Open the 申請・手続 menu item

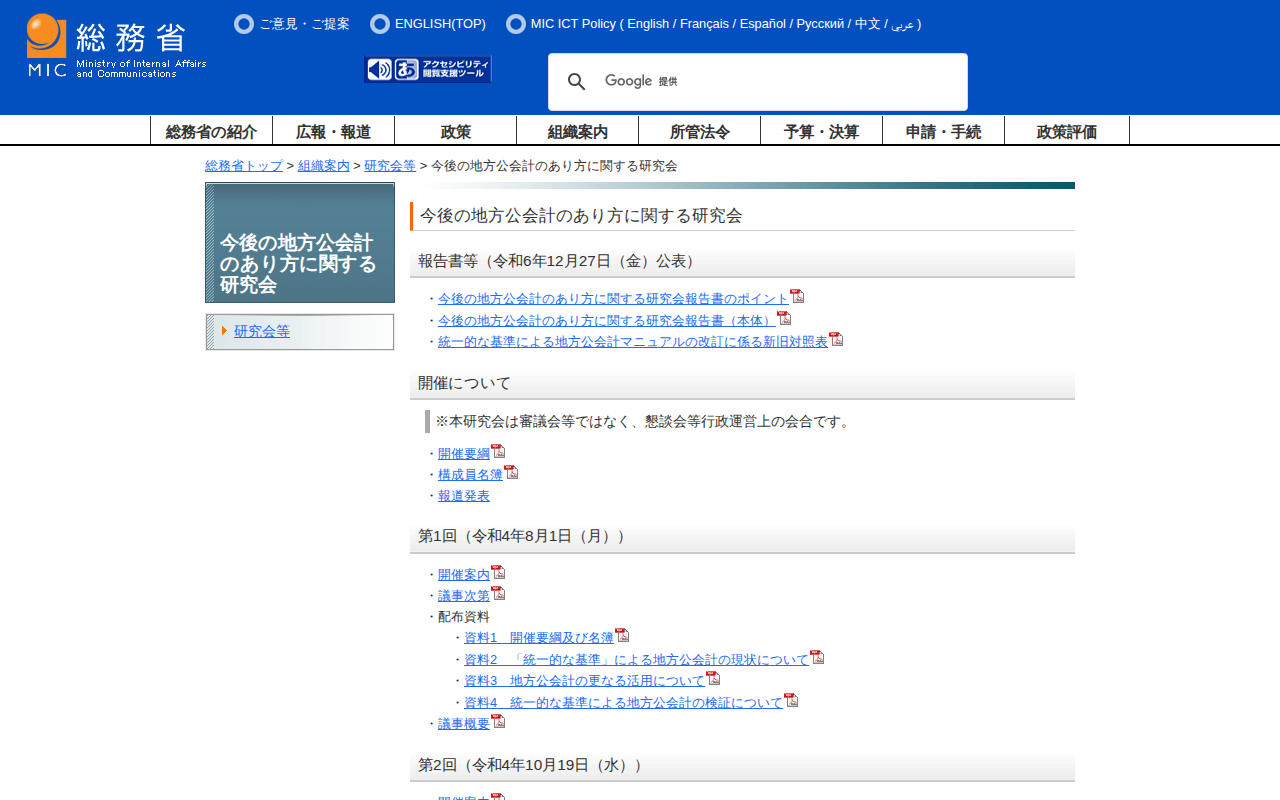(943, 131)
